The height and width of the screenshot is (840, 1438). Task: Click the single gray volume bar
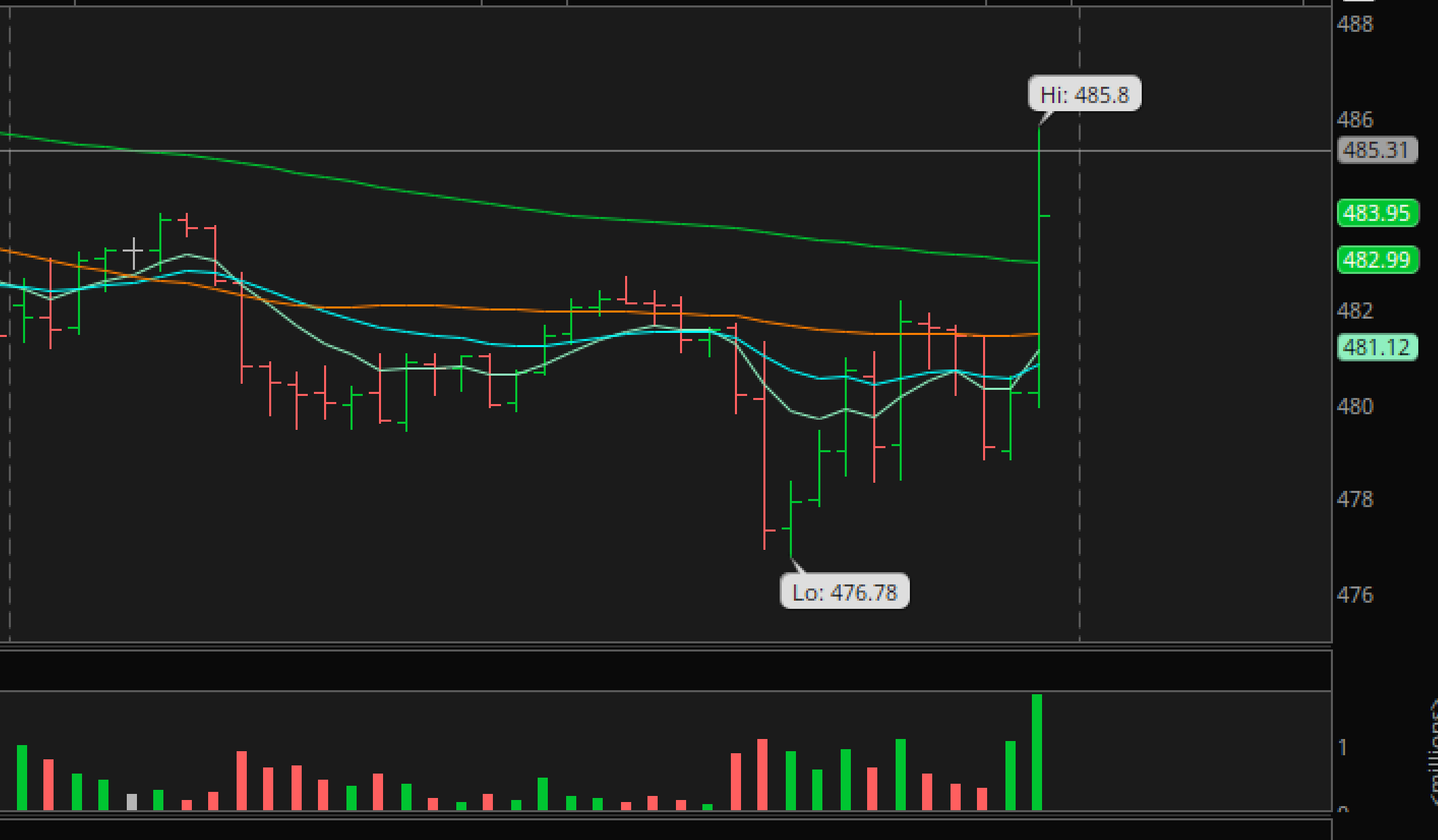132,802
